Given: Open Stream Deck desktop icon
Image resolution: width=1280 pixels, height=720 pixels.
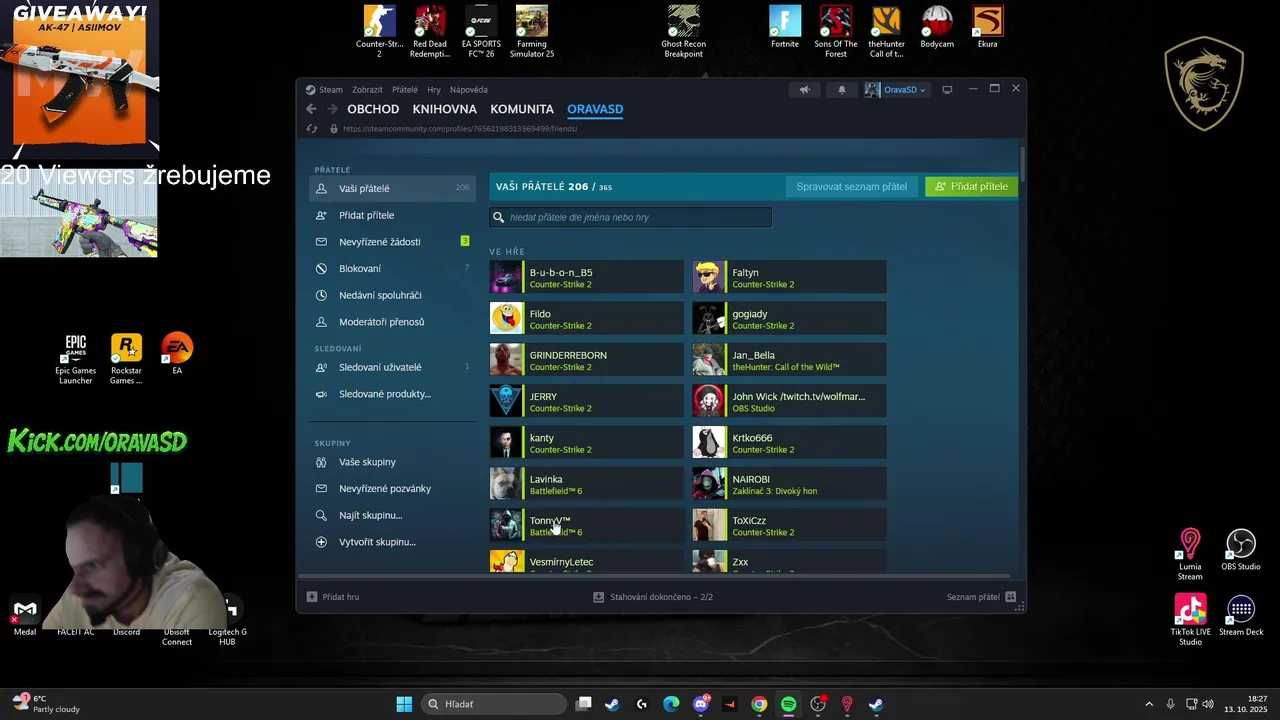Looking at the screenshot, I should 1241,615.
